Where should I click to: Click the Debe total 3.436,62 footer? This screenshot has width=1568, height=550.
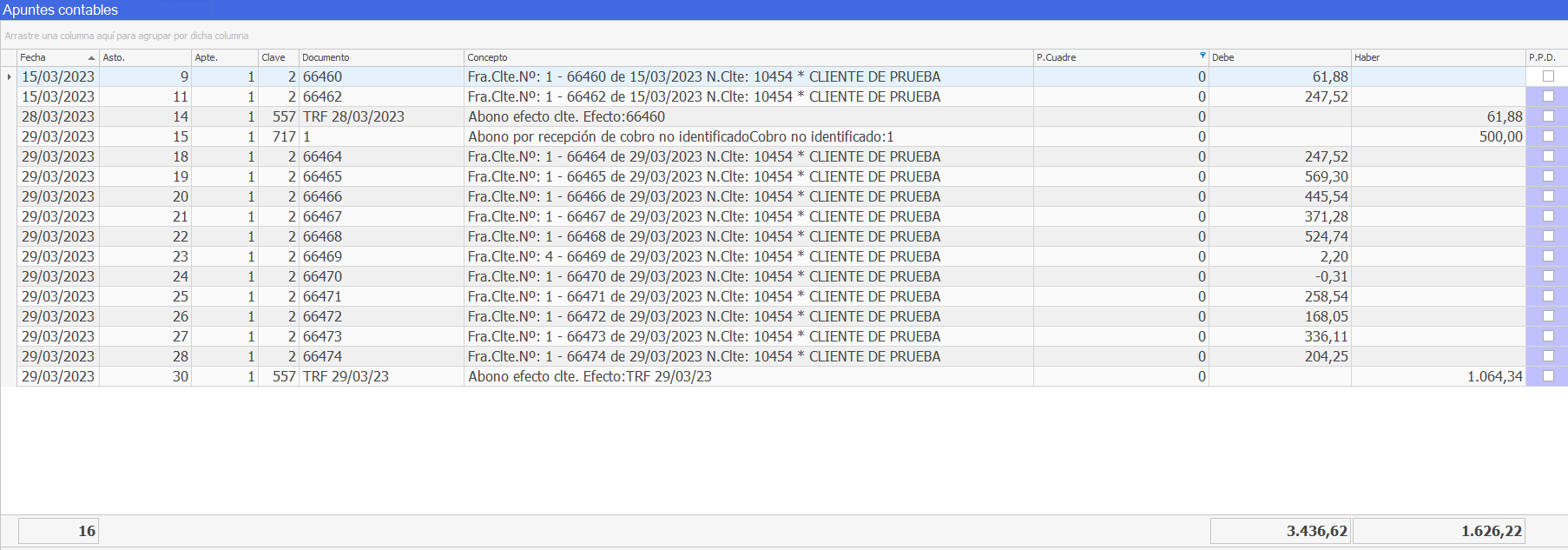[1279, 531]
